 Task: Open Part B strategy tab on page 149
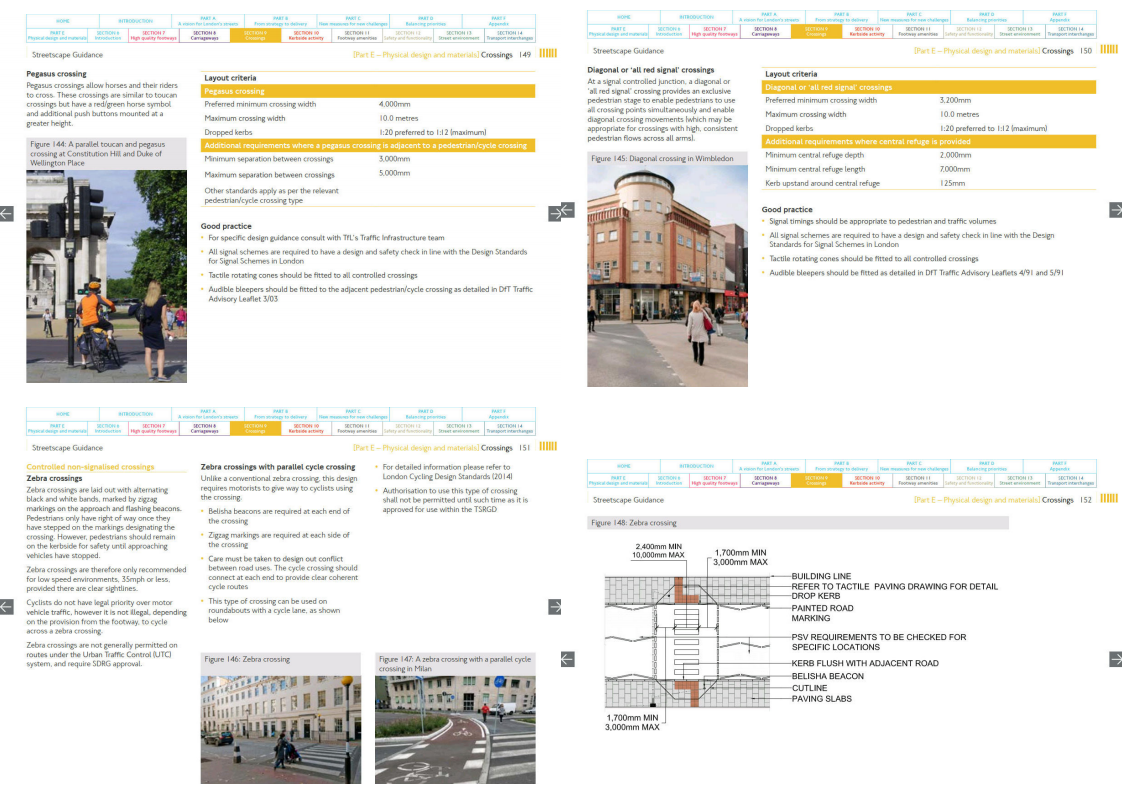[281, 21]
